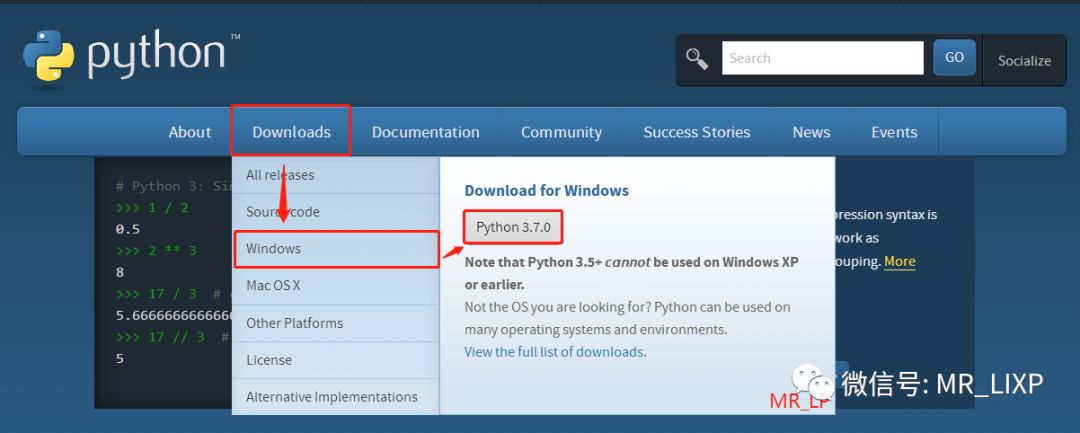Open the Community navigation menu
Image resolution: width=1080 pixels, height=433 pixels.
pos(561,132)
